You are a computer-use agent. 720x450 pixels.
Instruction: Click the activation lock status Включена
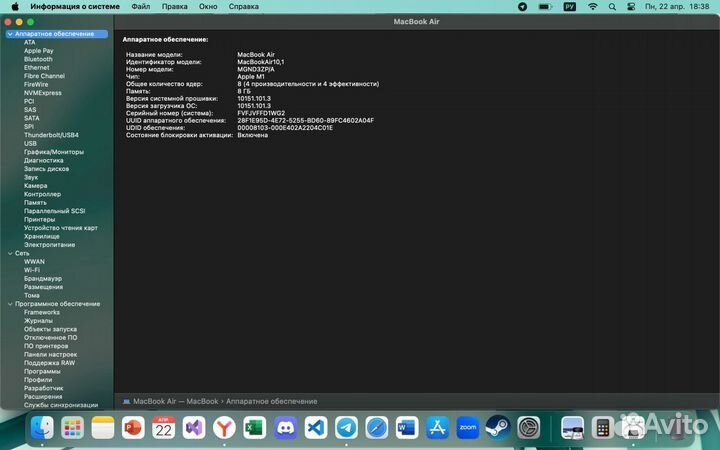(253, 135)
